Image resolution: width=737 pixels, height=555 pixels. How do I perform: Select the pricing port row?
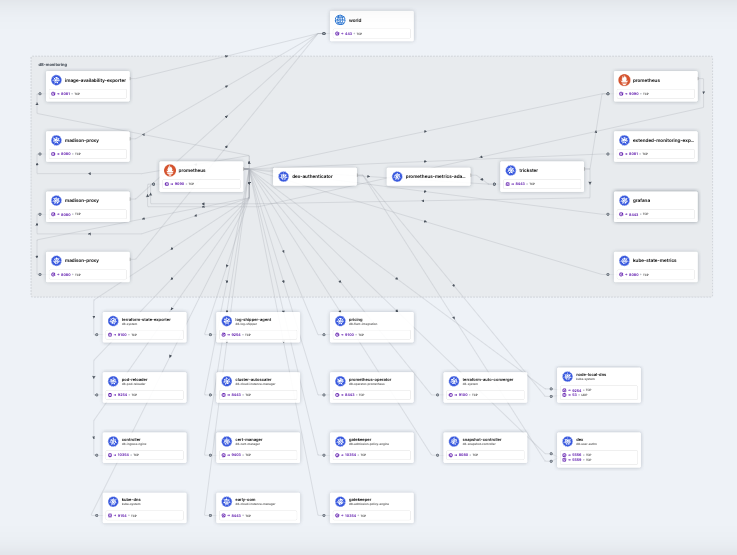tap(372, 335)
